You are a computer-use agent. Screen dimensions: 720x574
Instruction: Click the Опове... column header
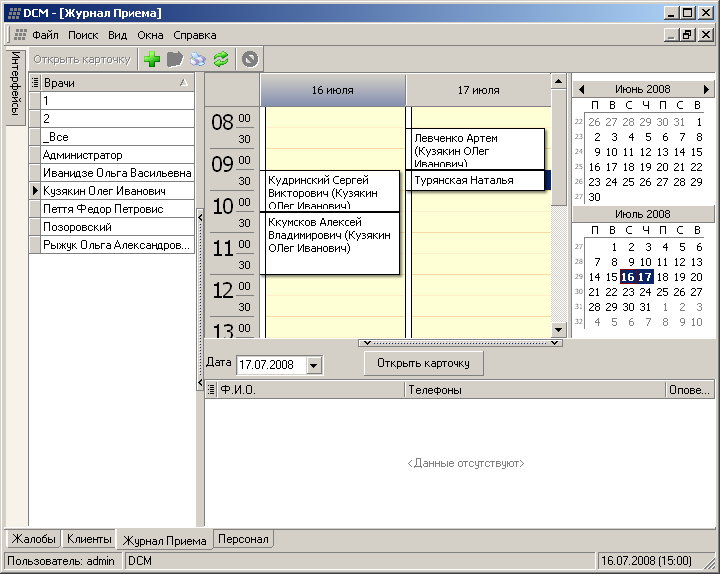[690, 390]
